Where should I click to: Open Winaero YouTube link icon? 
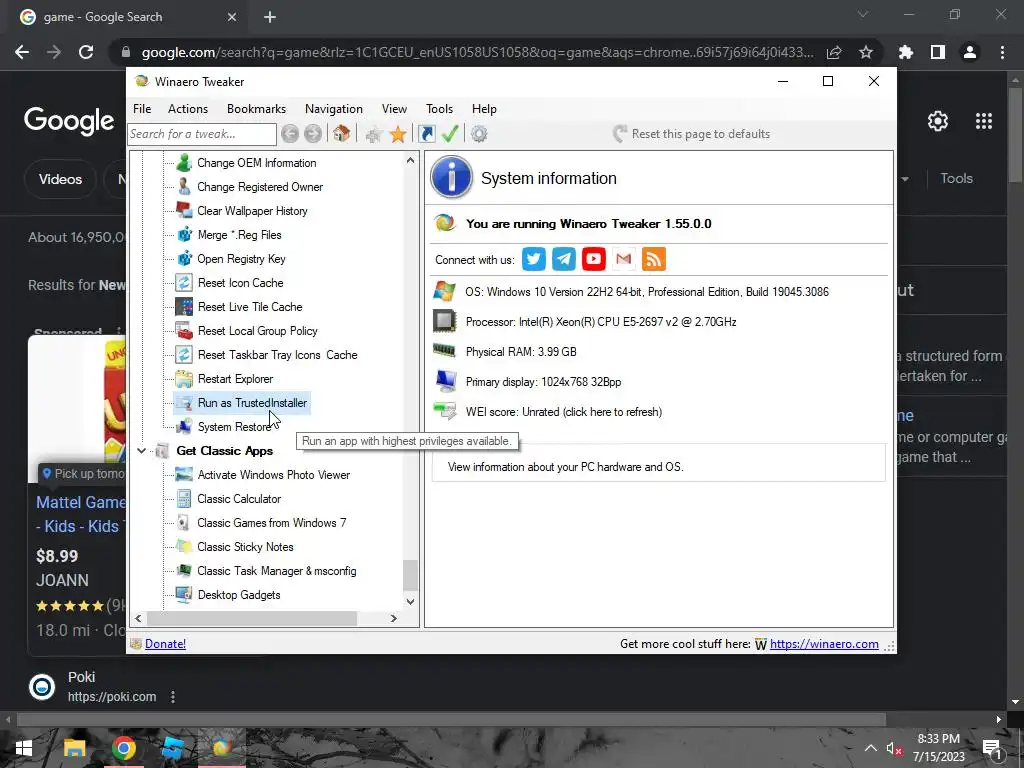594,259
